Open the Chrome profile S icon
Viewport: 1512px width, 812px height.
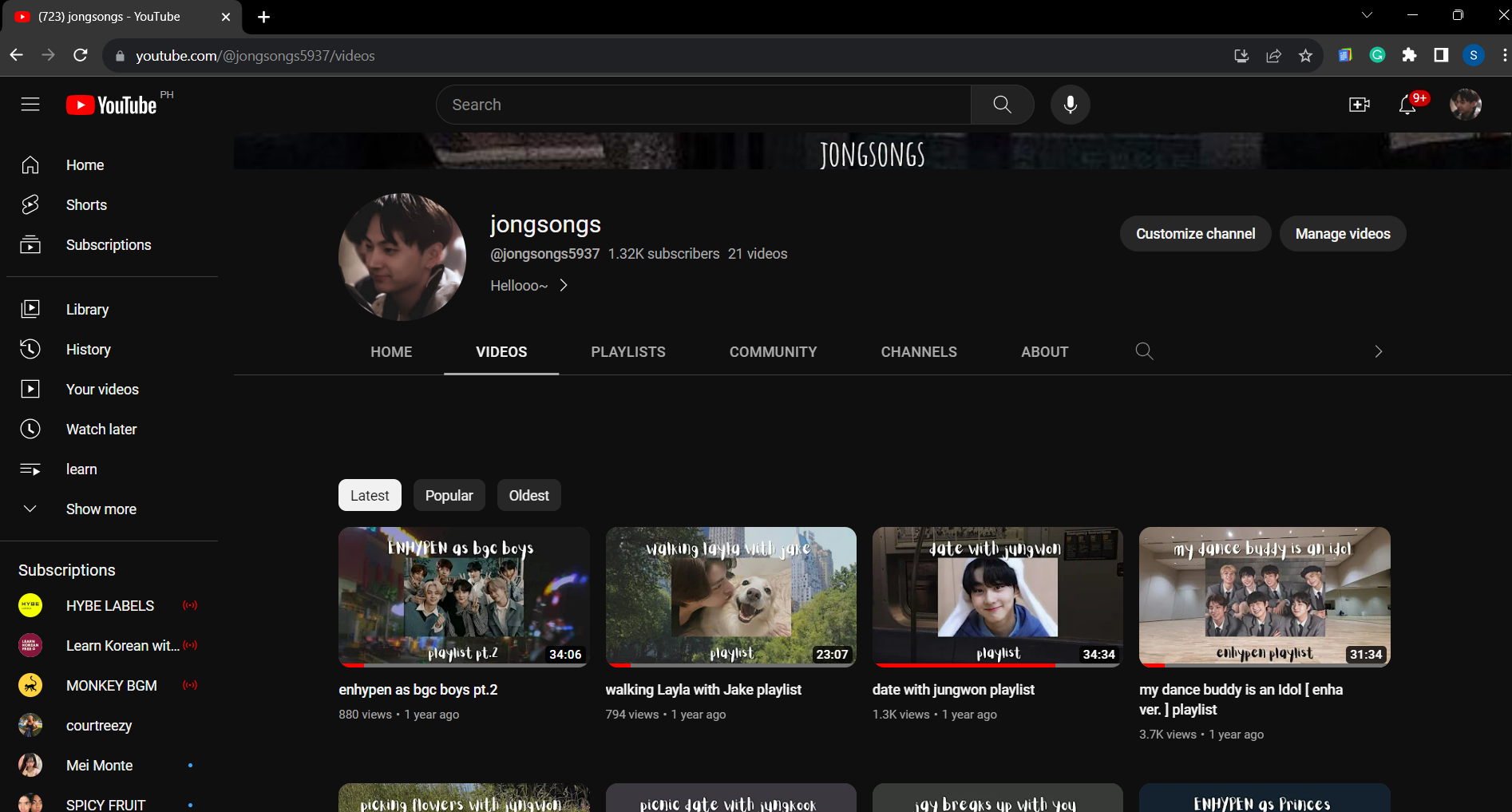[x=1474, y=55]
